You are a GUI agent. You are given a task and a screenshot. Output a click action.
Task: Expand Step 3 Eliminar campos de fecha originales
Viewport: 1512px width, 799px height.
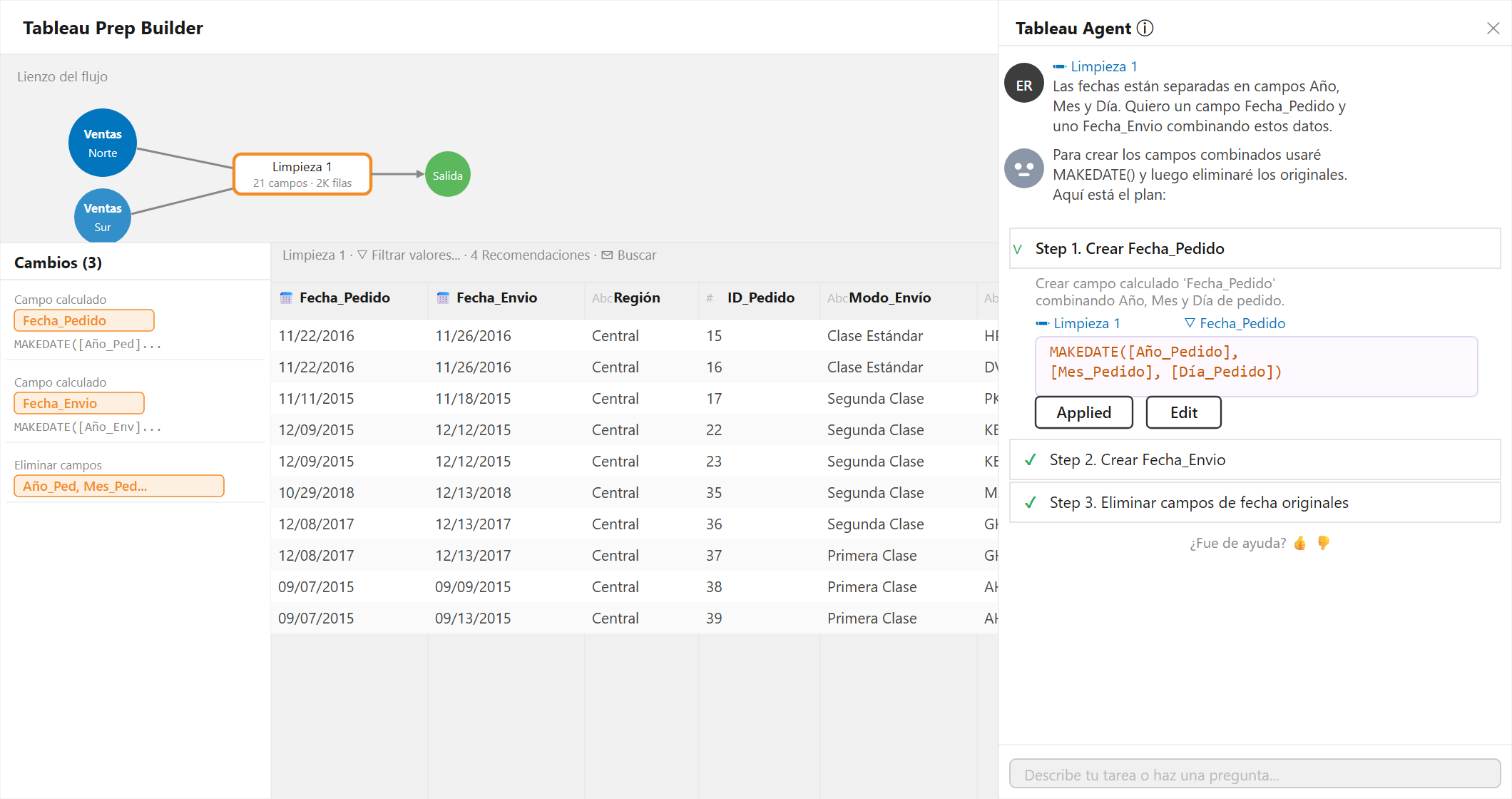tap(1255, 502)
